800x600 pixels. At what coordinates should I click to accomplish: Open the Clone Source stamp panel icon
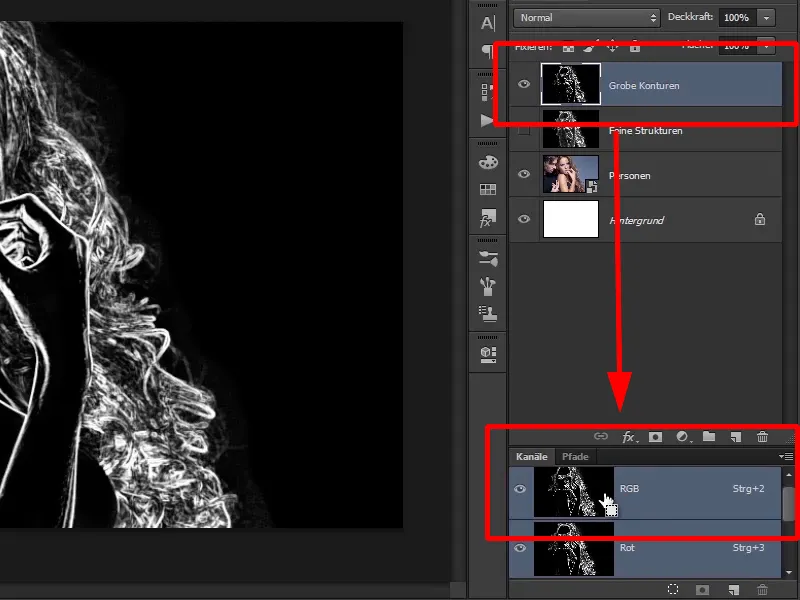[x=488, y=314]
